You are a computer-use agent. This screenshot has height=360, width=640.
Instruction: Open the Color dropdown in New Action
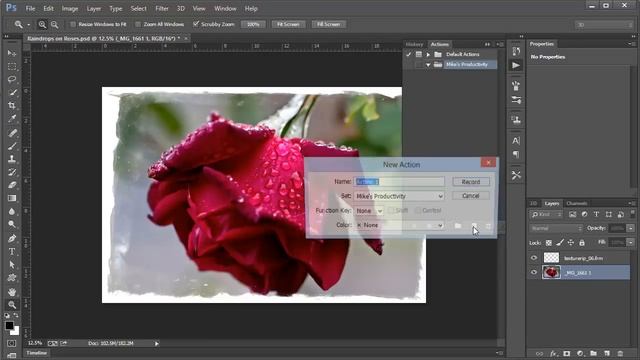click(x=399, y=225)
